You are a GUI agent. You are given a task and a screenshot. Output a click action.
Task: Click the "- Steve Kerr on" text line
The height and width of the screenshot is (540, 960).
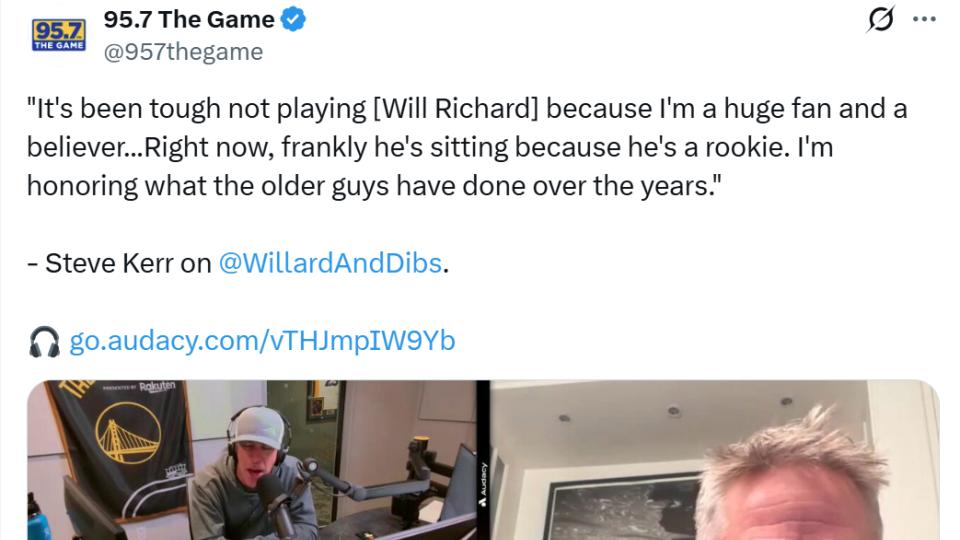(x=119, y=263)
